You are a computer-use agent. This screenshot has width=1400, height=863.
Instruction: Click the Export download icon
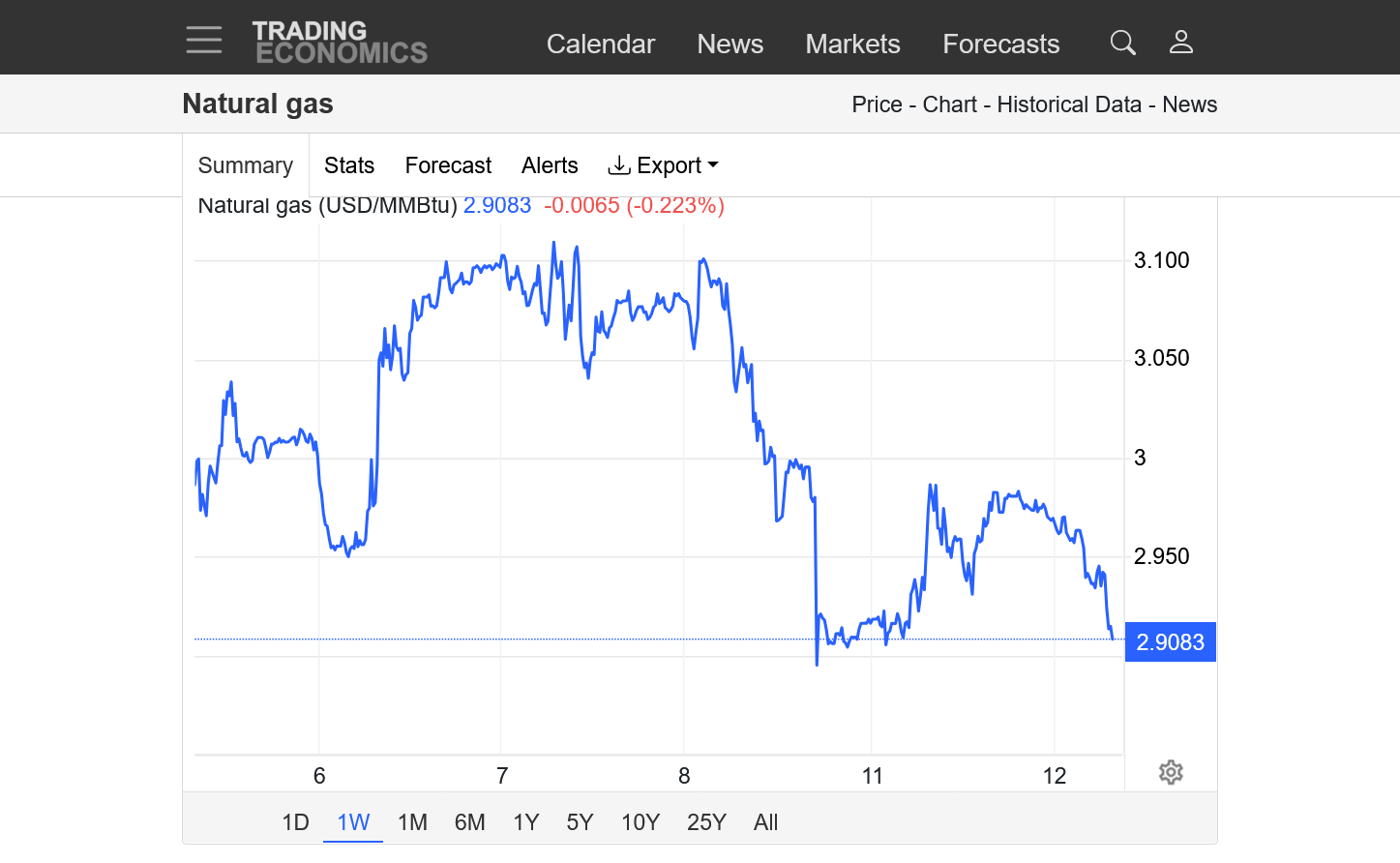(x=619, y=165)
